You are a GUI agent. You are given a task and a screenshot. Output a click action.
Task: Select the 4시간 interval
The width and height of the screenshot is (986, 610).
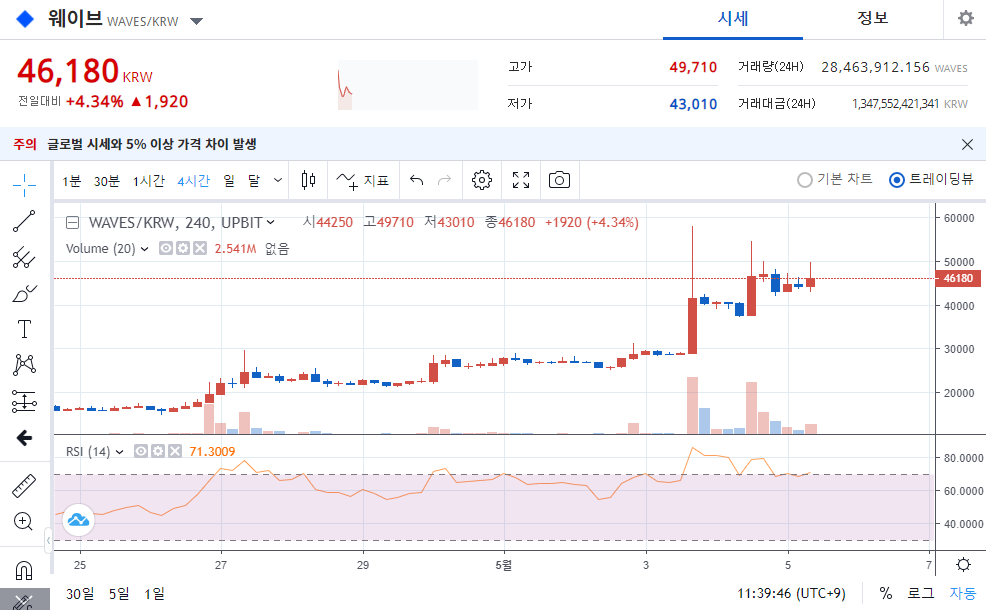click(x=193, y=181)
